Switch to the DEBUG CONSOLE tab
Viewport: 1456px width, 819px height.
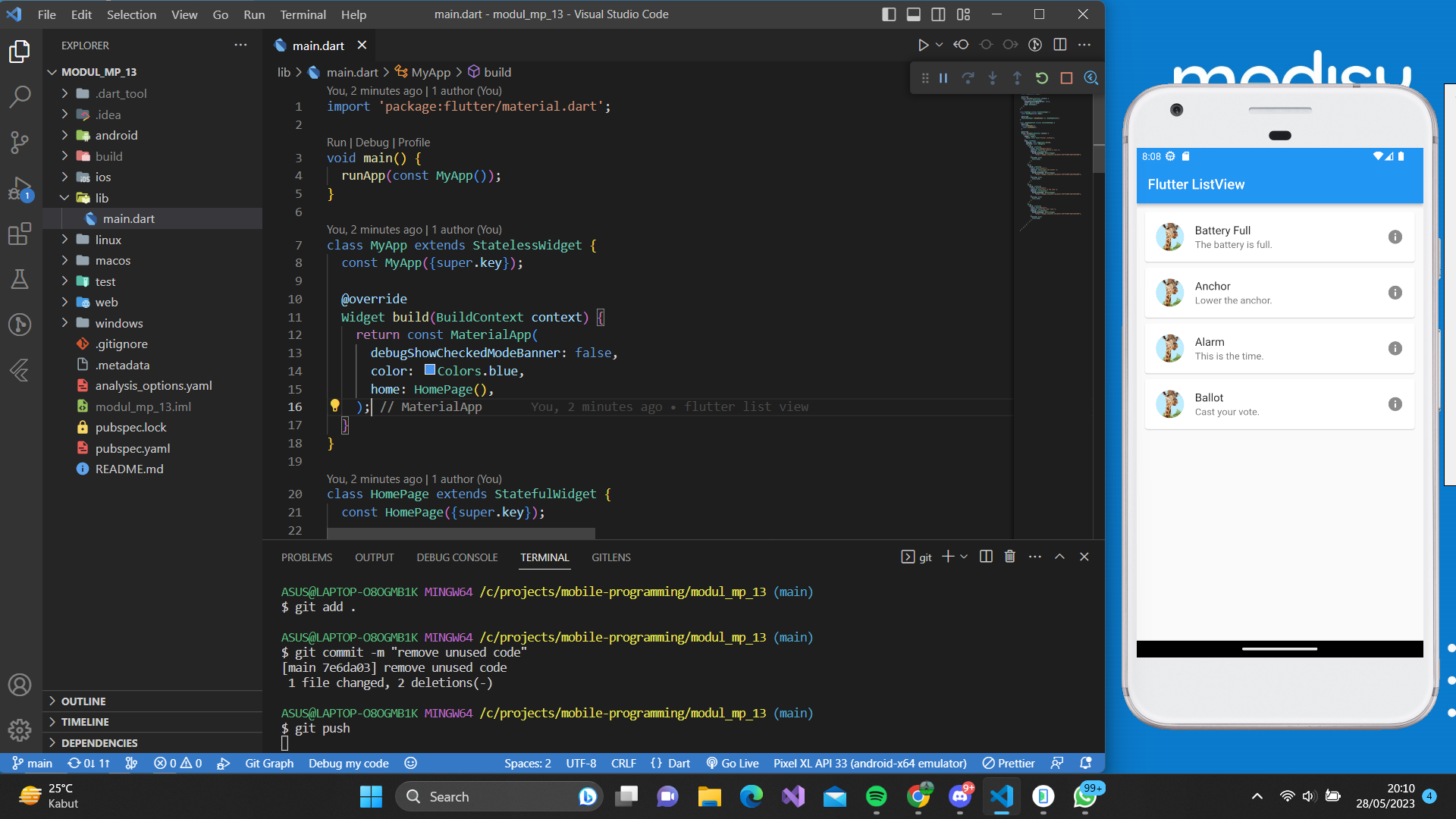(x=457, y=557)
